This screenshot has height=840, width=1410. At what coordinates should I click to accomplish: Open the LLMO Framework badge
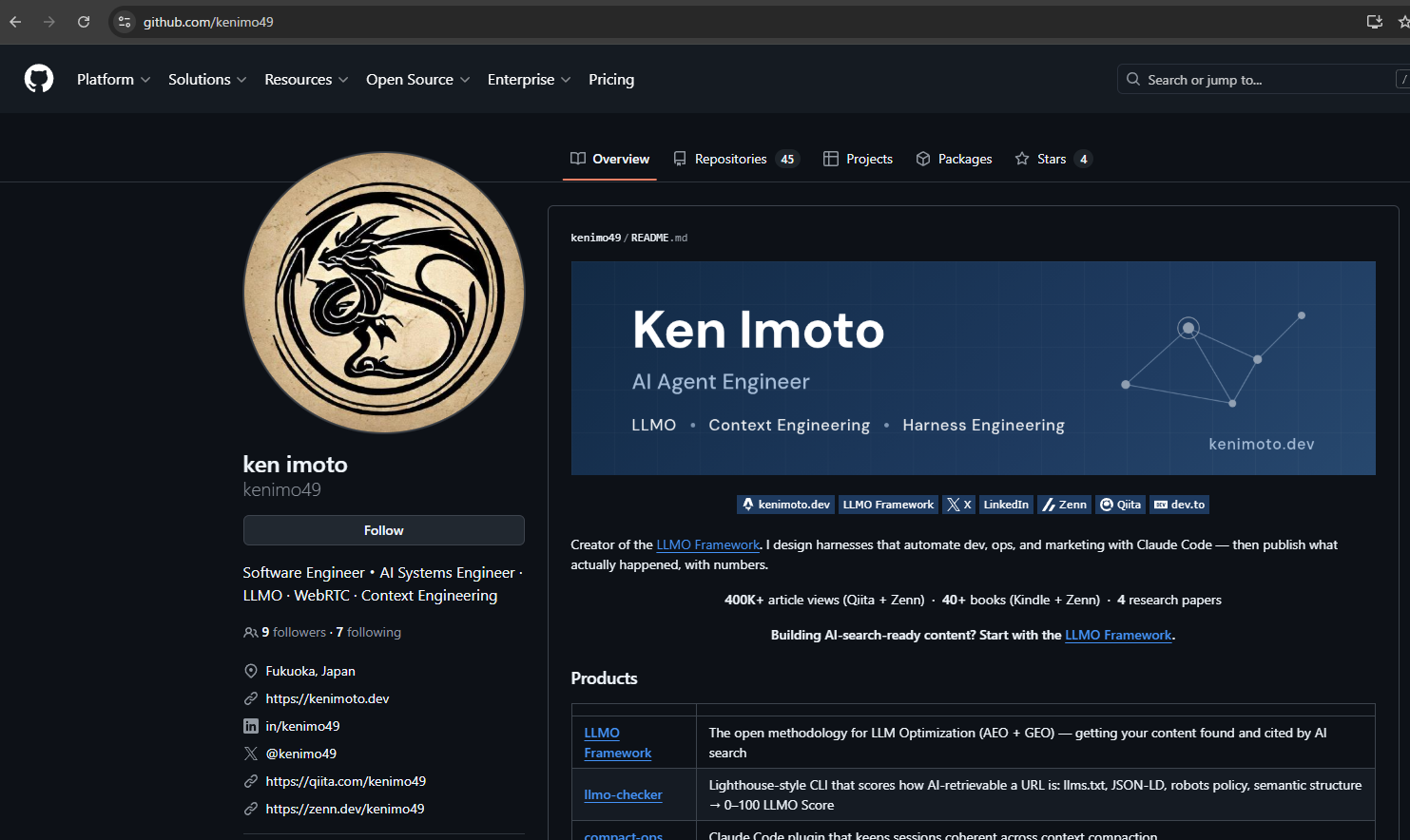coord(888,505)
